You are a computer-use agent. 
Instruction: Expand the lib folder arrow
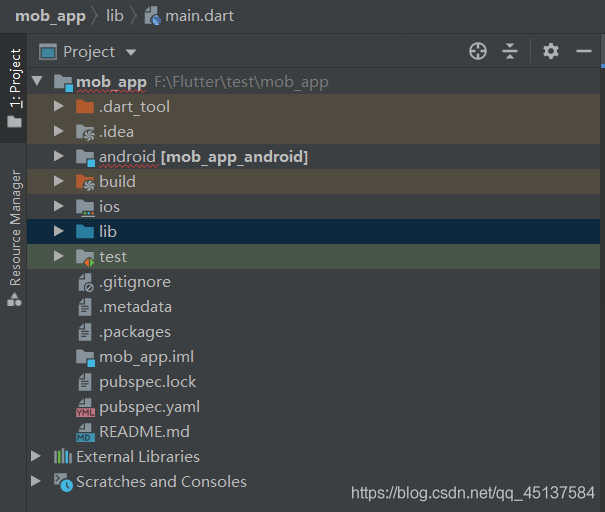59,232
